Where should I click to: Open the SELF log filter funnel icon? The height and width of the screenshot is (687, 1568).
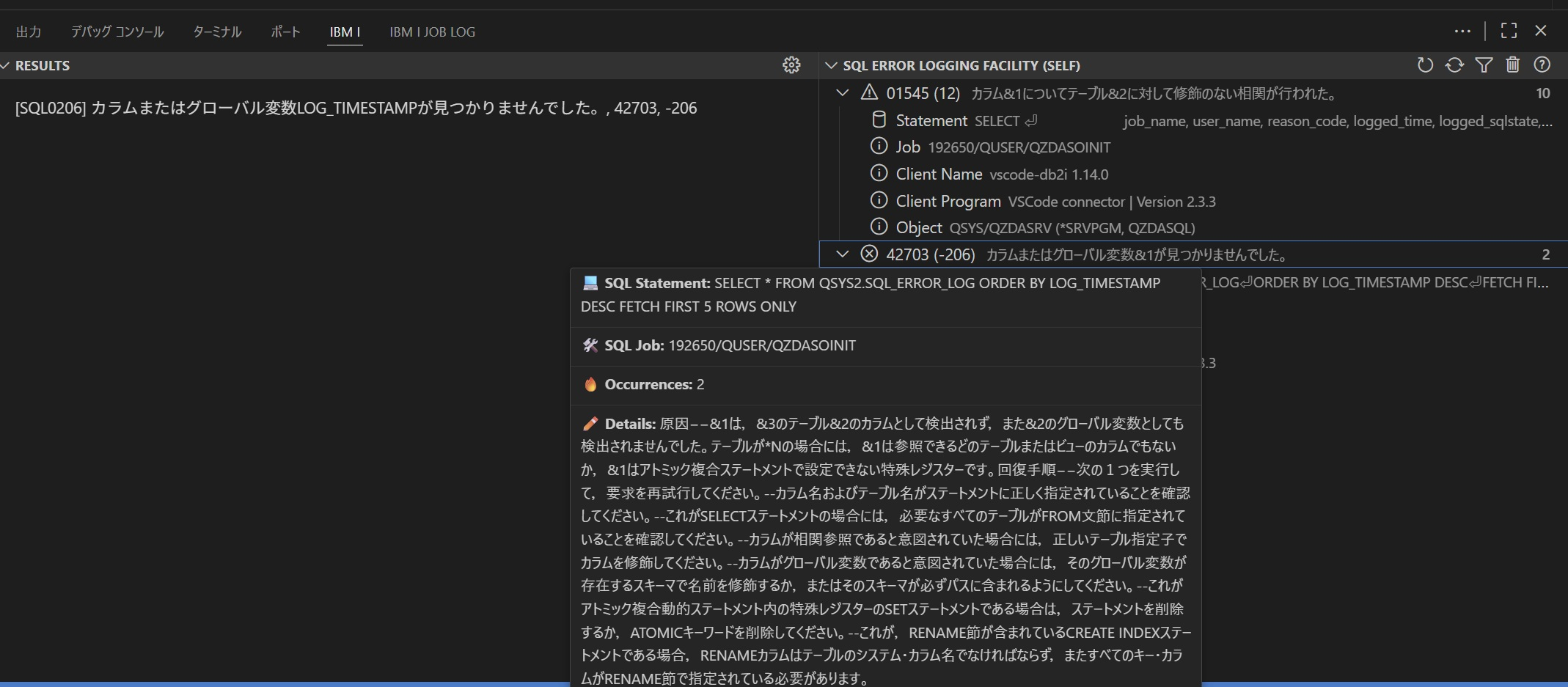point(1484,65)
